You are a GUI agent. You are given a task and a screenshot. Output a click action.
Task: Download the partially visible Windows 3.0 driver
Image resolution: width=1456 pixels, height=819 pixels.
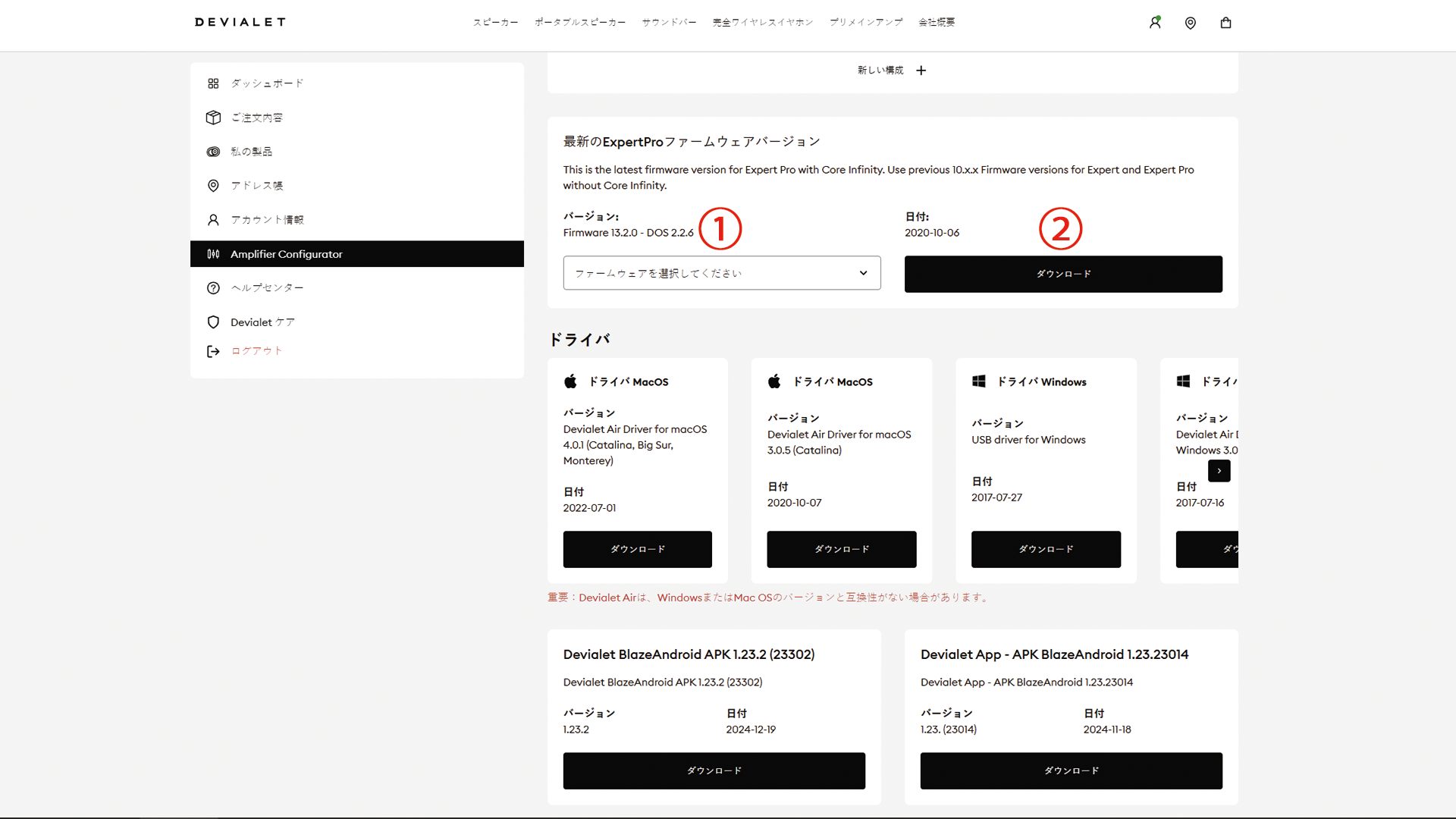pyautogui.click(x=1207, y=549)
